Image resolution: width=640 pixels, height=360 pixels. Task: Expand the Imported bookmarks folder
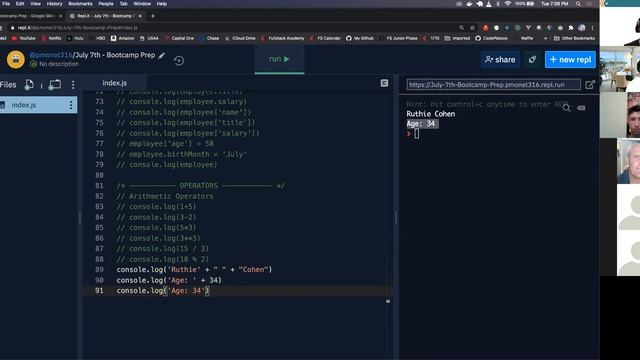458,38
